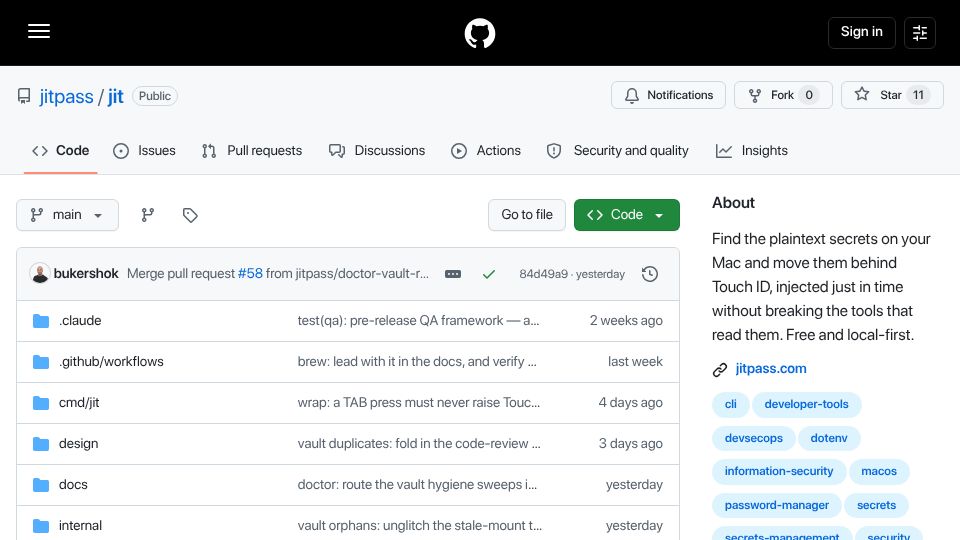Switch to the Issues tab
Viewport: 960px width, 540px height.
point(144,151)
